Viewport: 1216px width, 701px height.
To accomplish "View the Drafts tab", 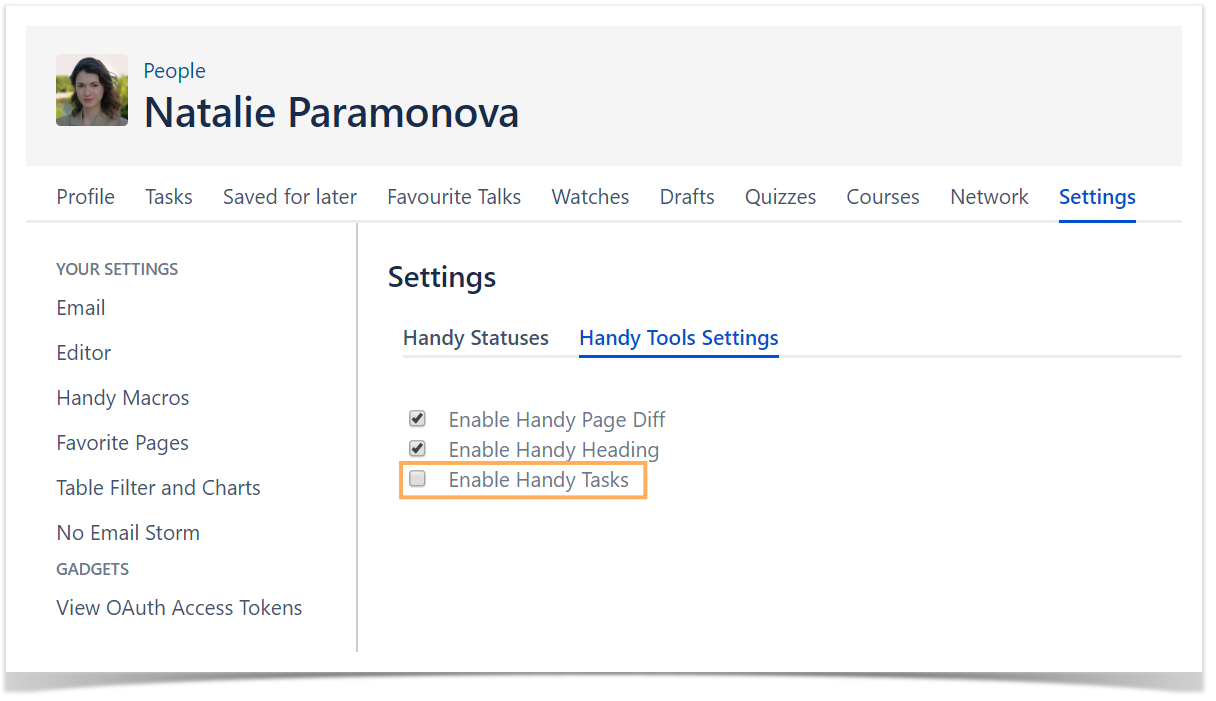I will pyautogui.click(x=687, y=197).
